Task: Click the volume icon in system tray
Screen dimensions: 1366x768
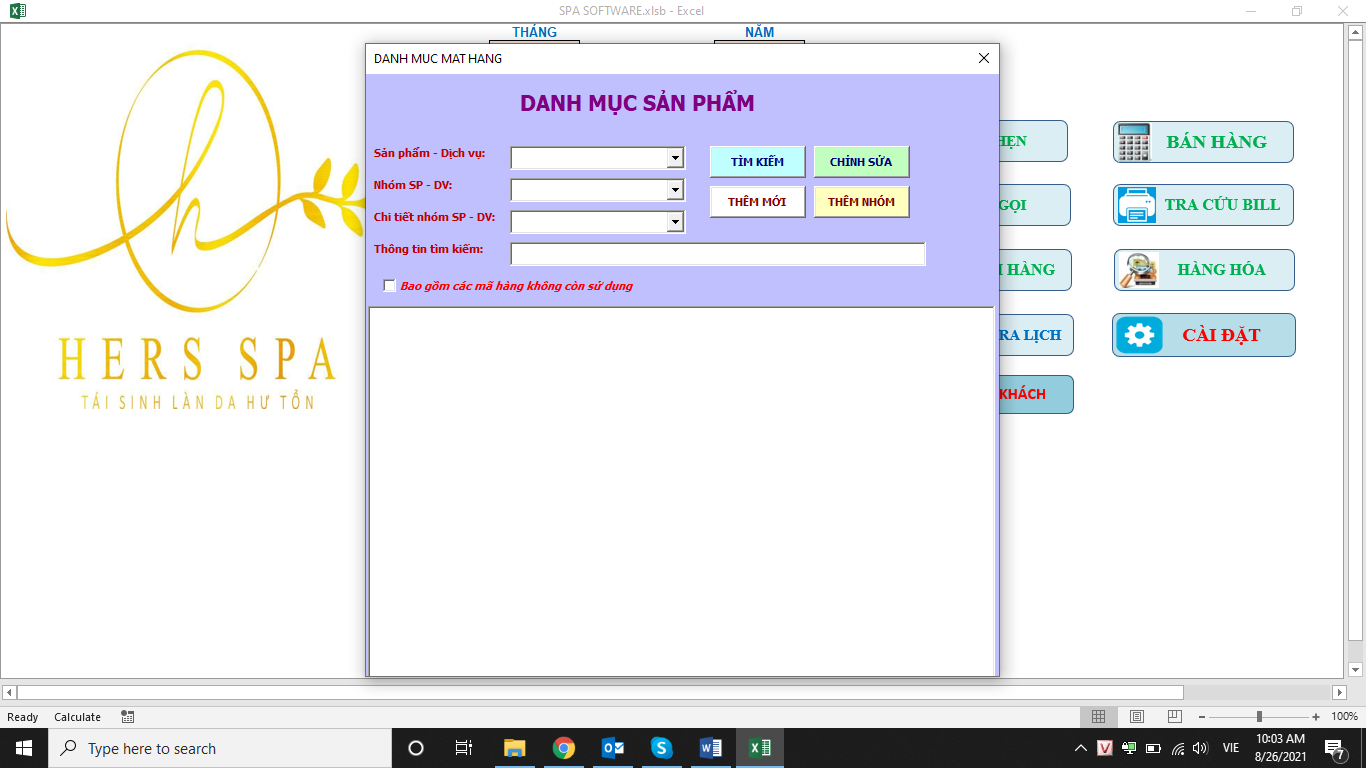Action: pos(1201,748)
